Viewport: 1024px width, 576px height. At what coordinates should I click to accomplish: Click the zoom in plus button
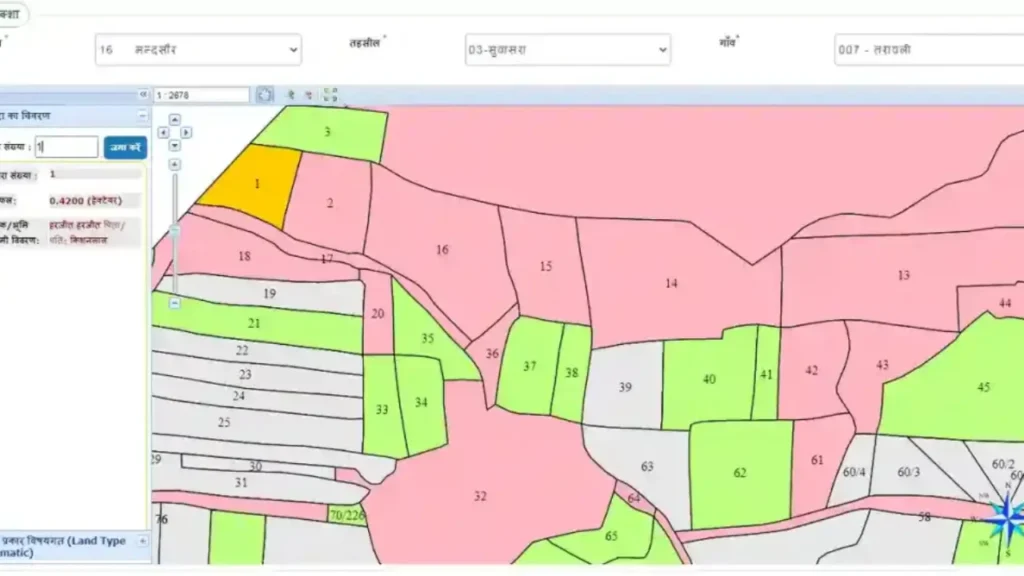[x=175, y=164]
